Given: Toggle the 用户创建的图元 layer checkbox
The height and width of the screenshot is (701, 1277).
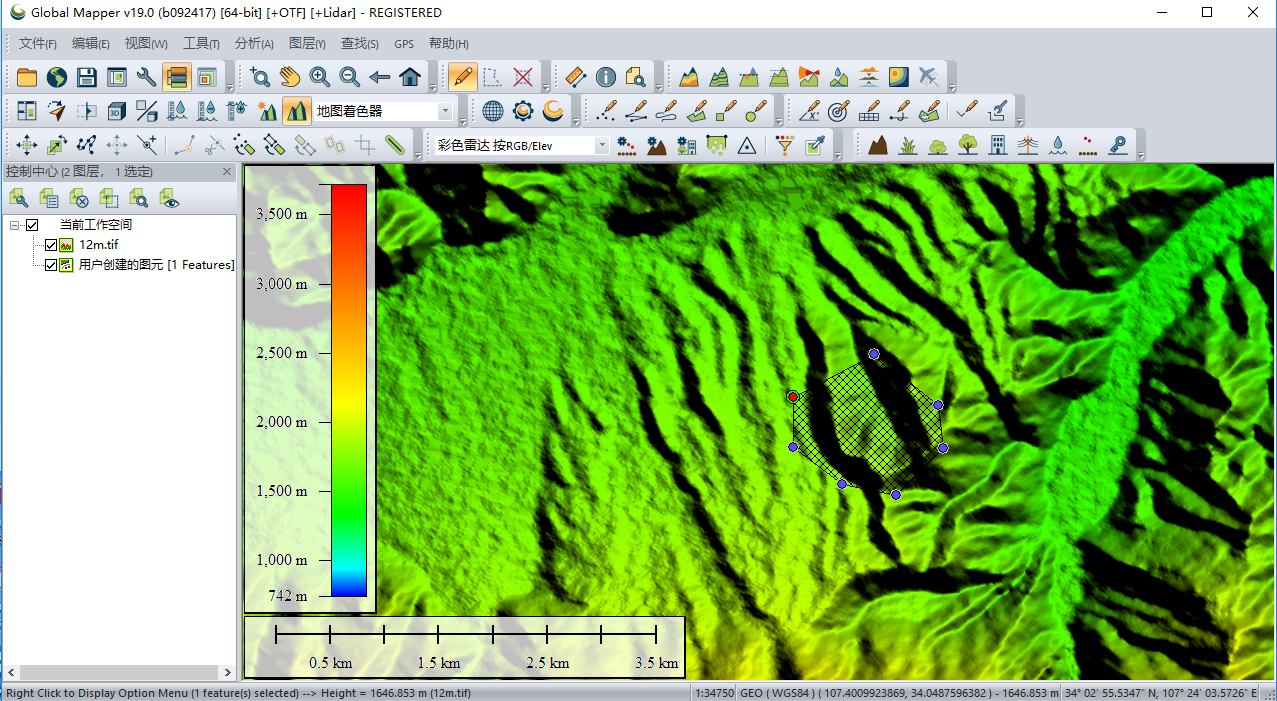Looking at the screenshot, I should pyautogui.click(x=51, y=265).
